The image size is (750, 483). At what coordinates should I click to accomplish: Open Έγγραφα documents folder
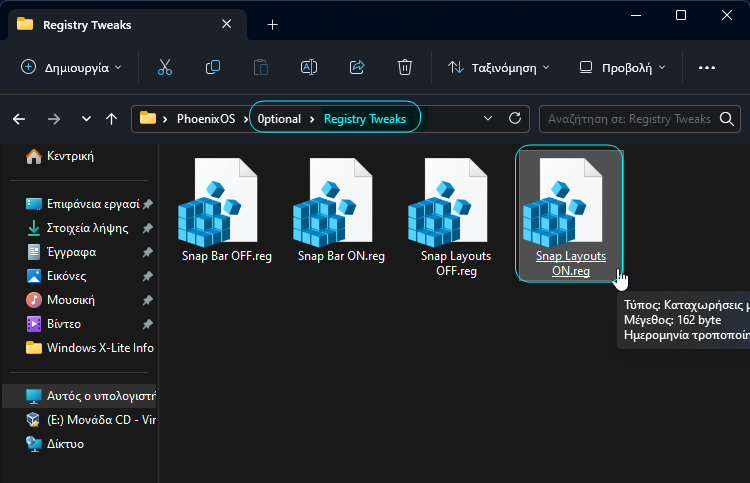[61, 252]
